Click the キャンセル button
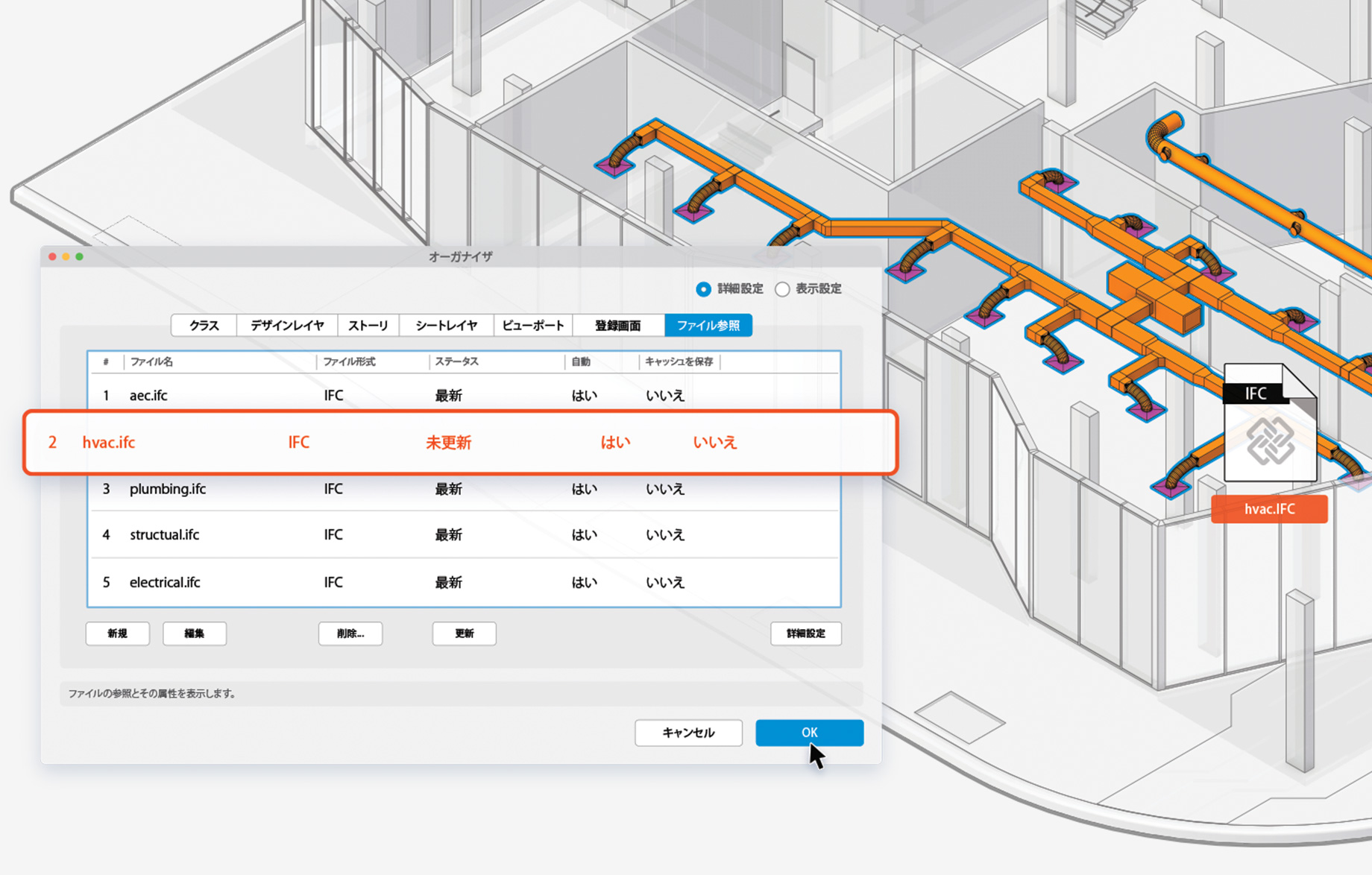The width and height of the screenshot is (1372, 875). pyautogui.click(x=689, y=733)
